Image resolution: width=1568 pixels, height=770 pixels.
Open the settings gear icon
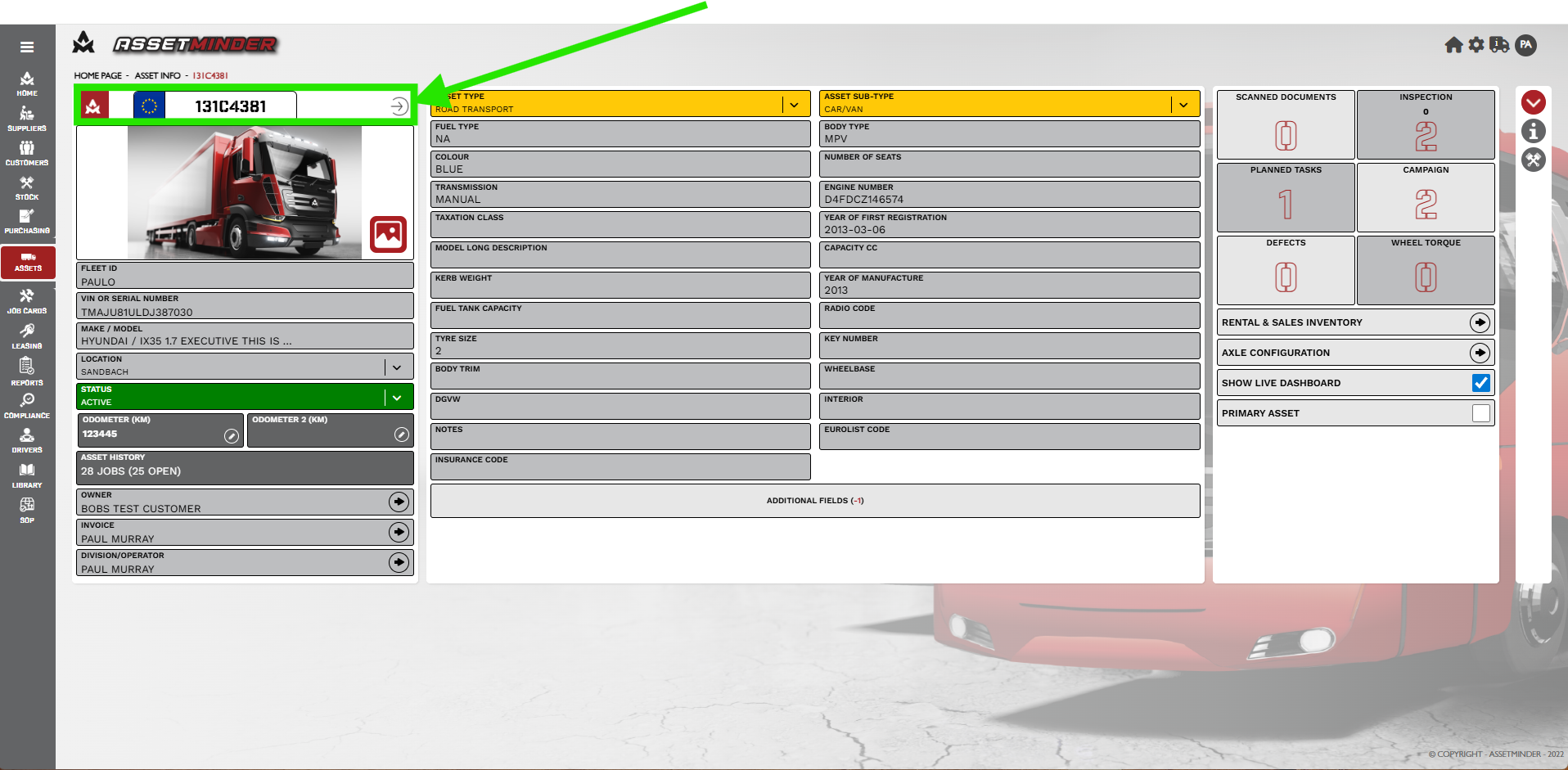[x=1476, y=45]
